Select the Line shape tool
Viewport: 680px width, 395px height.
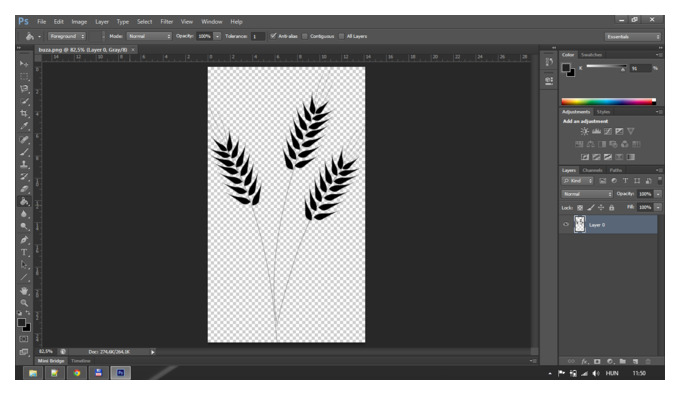[24, 277]
